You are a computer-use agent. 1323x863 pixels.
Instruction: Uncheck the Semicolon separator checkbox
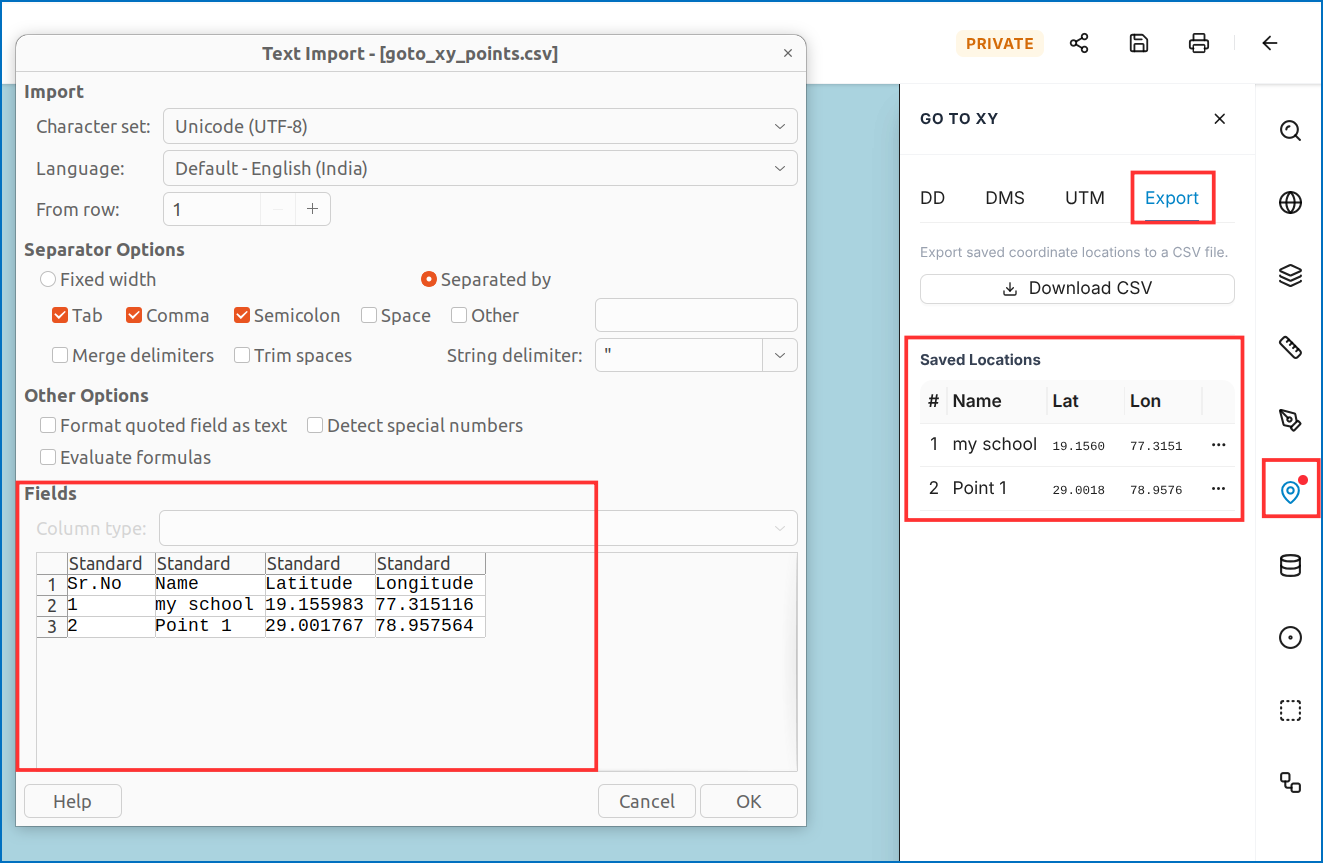tap(242, 316)
